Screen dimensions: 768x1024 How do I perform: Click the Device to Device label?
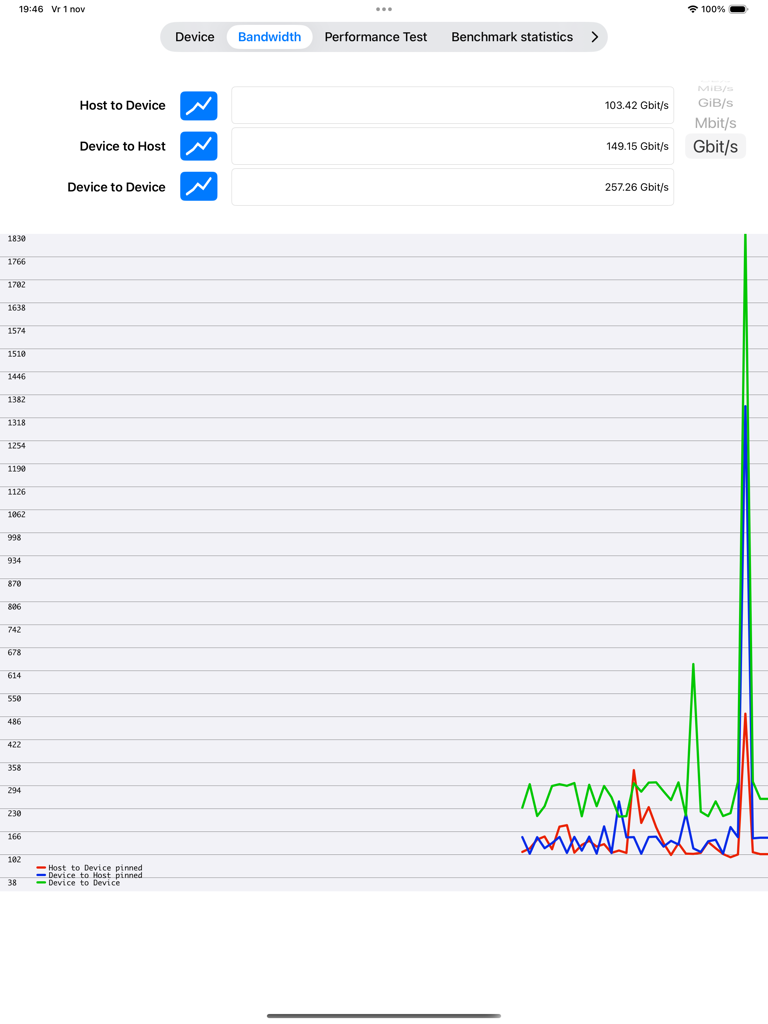point(116,187)
